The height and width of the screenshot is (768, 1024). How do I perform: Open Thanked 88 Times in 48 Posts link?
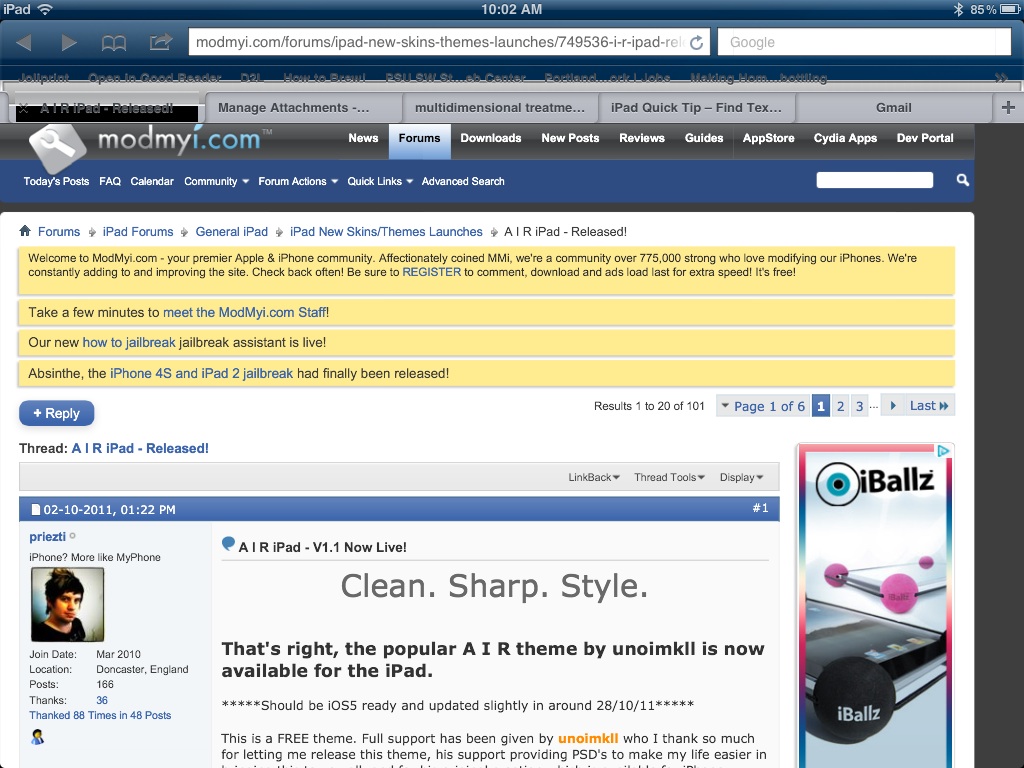coord(100,716)
